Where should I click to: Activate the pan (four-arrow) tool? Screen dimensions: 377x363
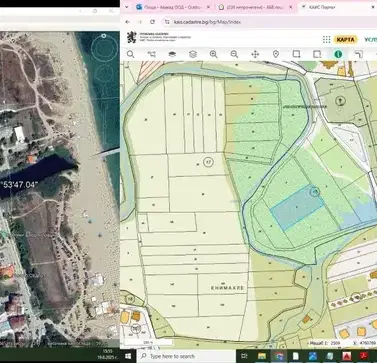coord(255,54)
